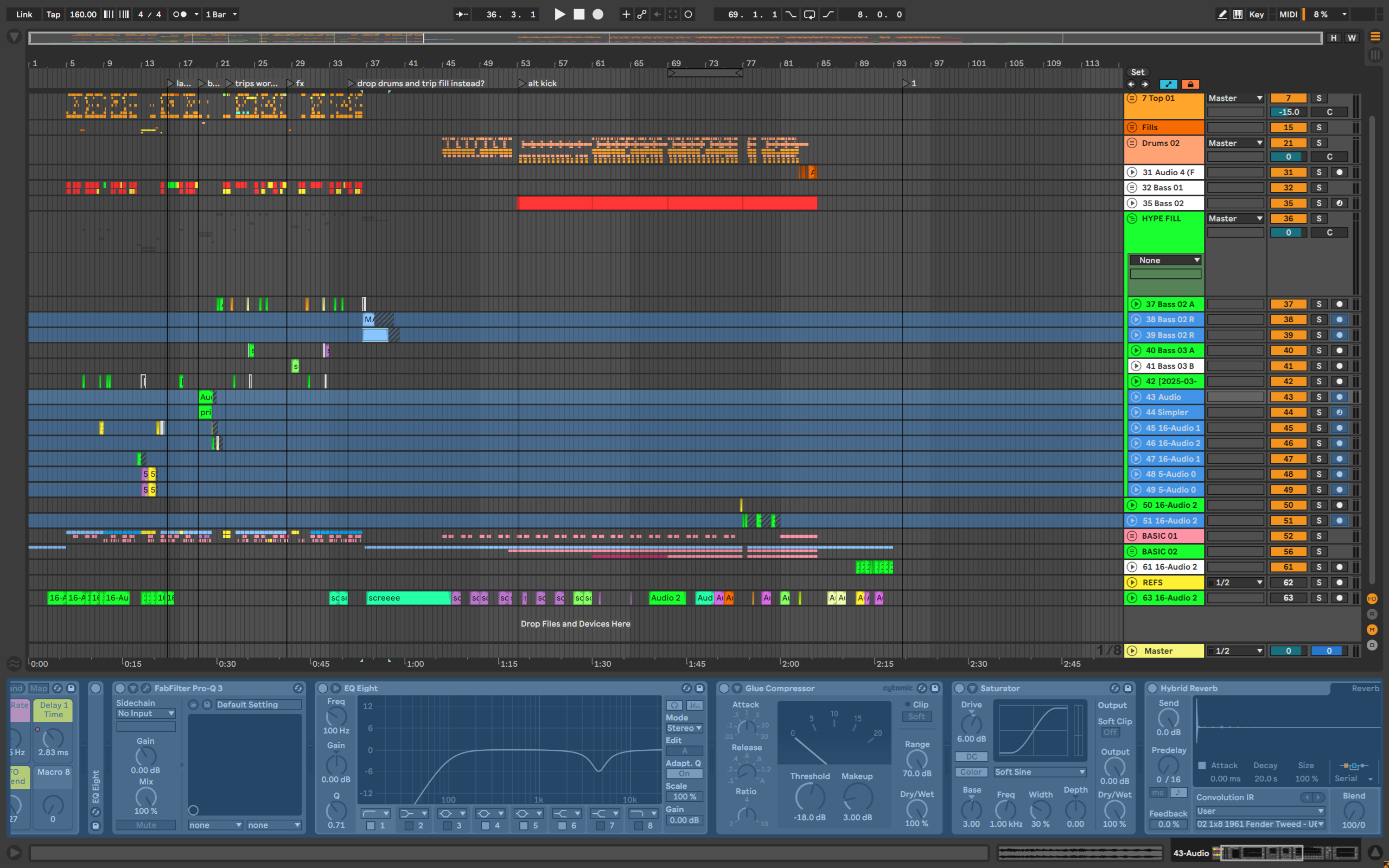This screenshot has width=1389, height=868.
Task: Open Saturator Soft Sine curve dropdown
Action: (x=1039, y=772)
